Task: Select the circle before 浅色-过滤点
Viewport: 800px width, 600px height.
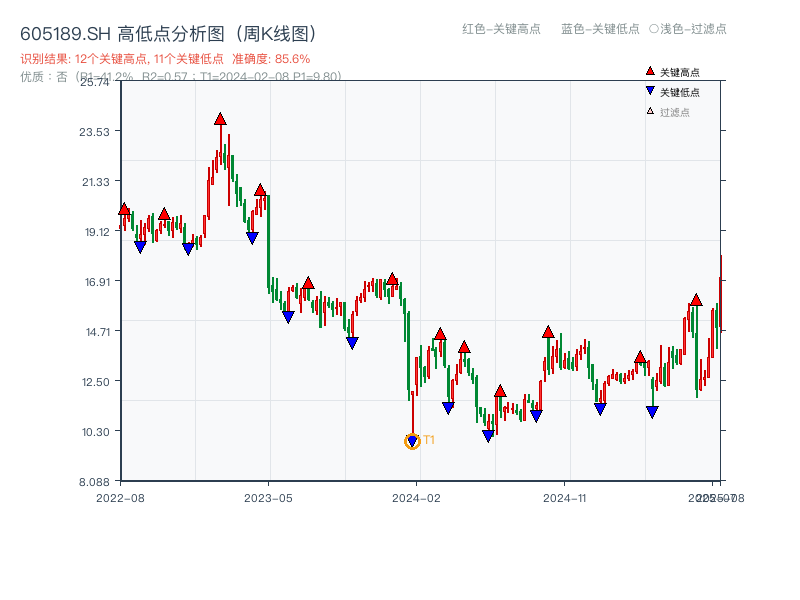Action: pyautogui.click(x=653, y=29)
